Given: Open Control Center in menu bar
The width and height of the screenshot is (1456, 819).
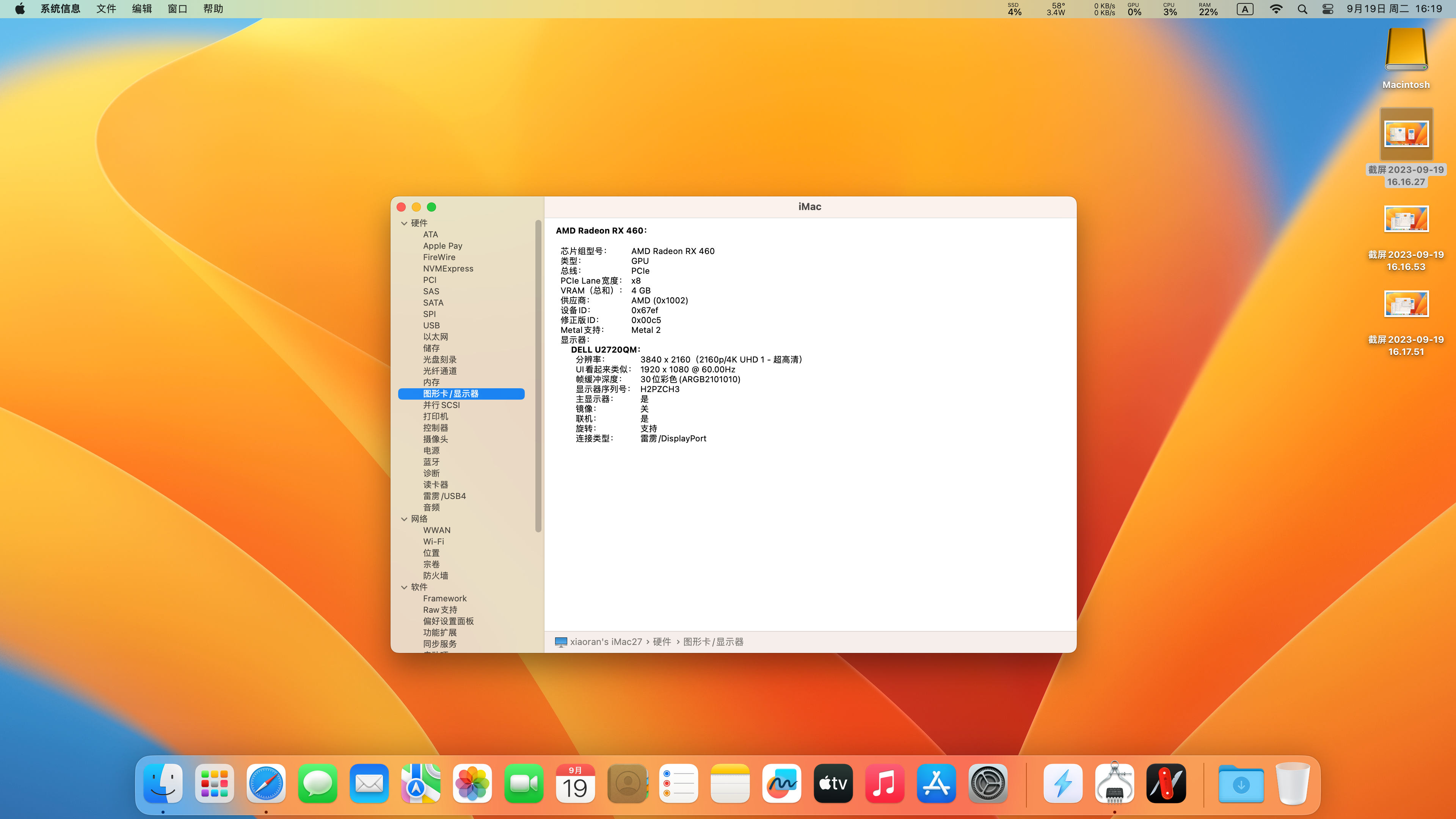Looking at the screenshot, I should (x=1328, y=9).
